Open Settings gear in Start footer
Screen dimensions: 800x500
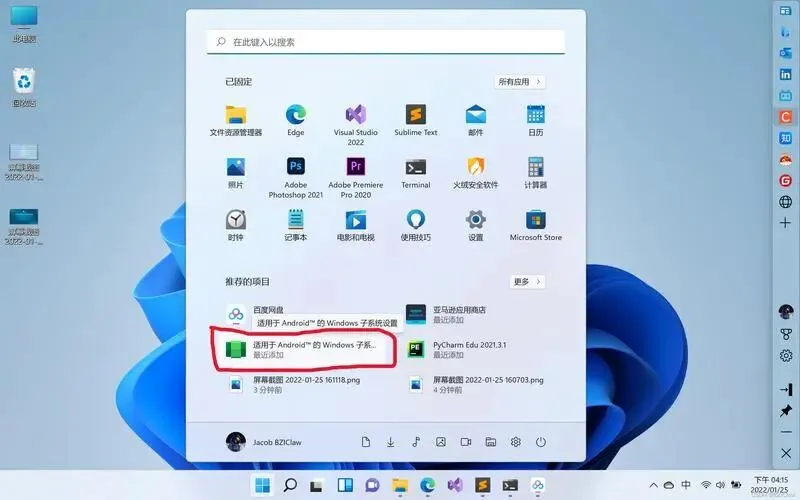pos(516,442)
